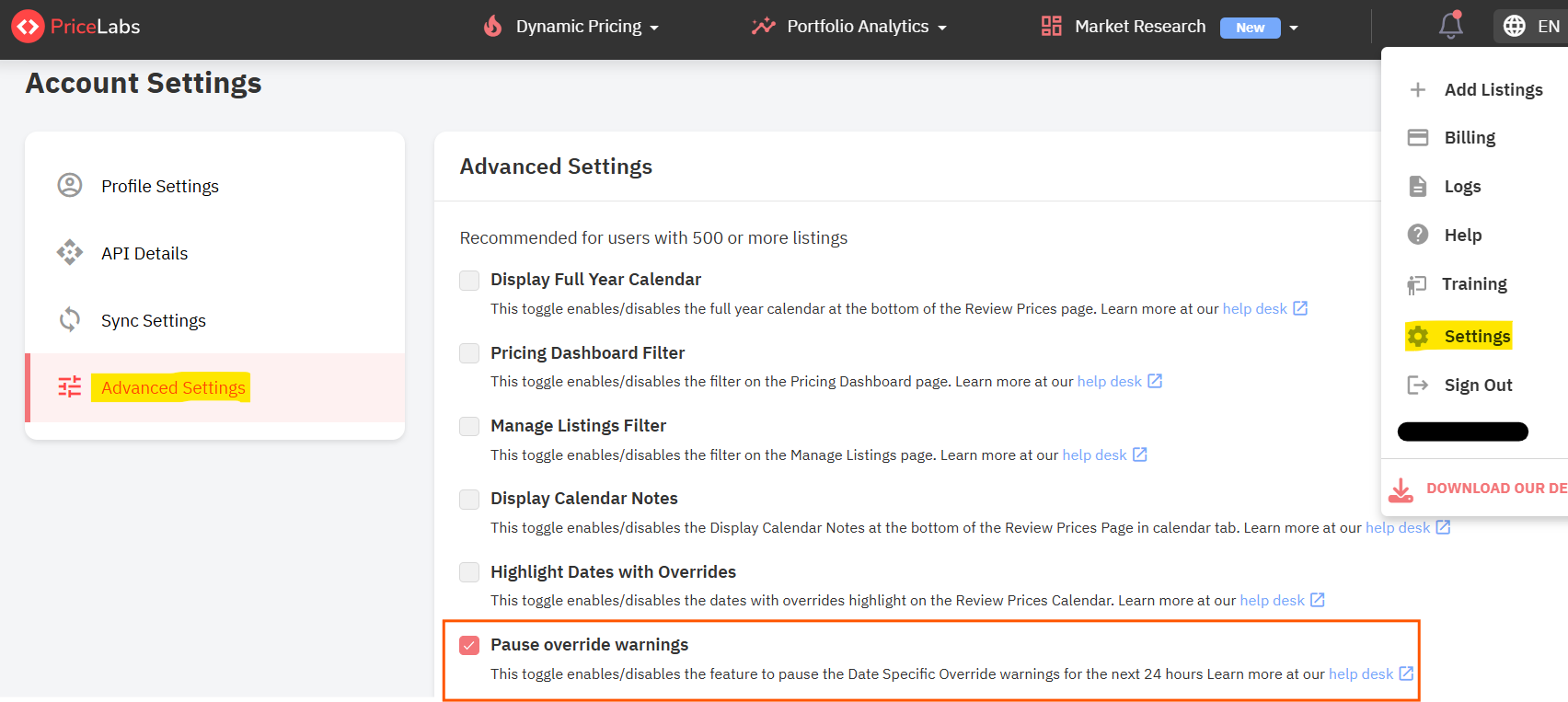Screen dimensions: 1568x702
Task: Check the Manage Listings Filter box
Action: pyautogui.click(x=469, y=426)
